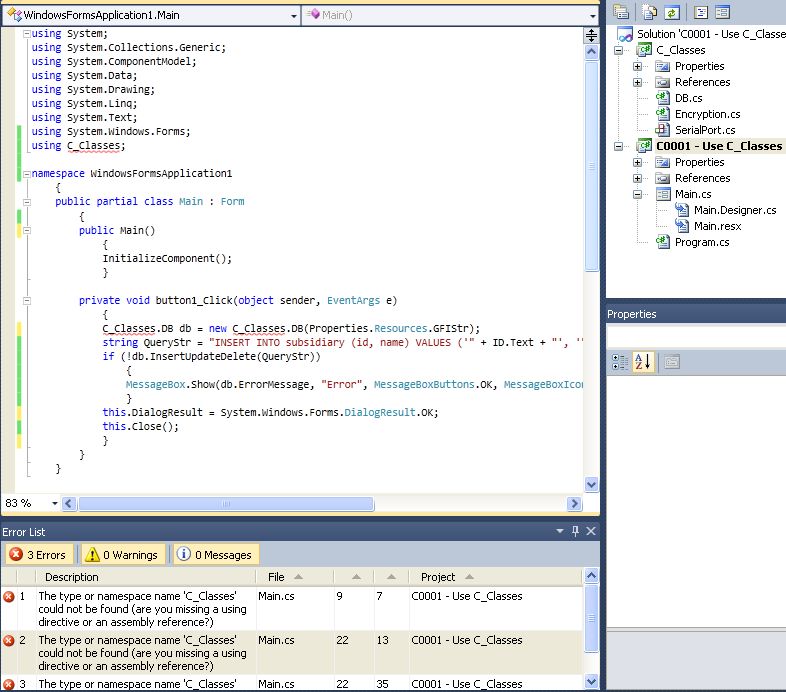
Task: Click View Code toolbar icon
Action: click(701, 12)
